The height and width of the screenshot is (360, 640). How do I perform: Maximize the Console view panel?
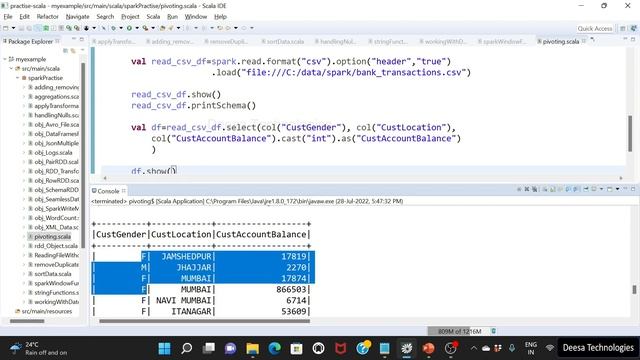pos(633,189)
